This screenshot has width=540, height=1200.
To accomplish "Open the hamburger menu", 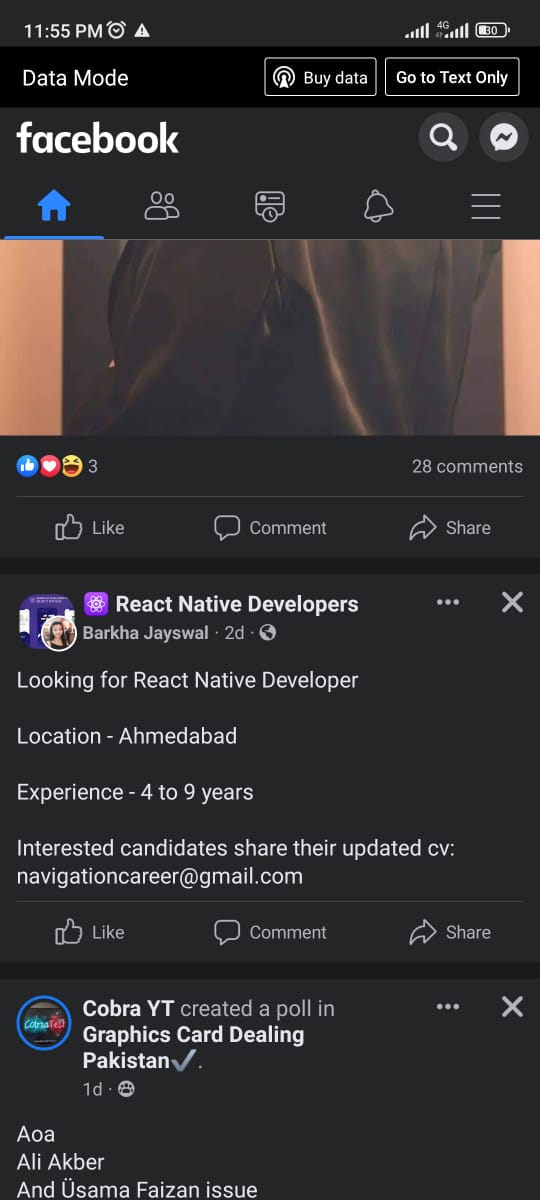I will click(x=486, y=206).
